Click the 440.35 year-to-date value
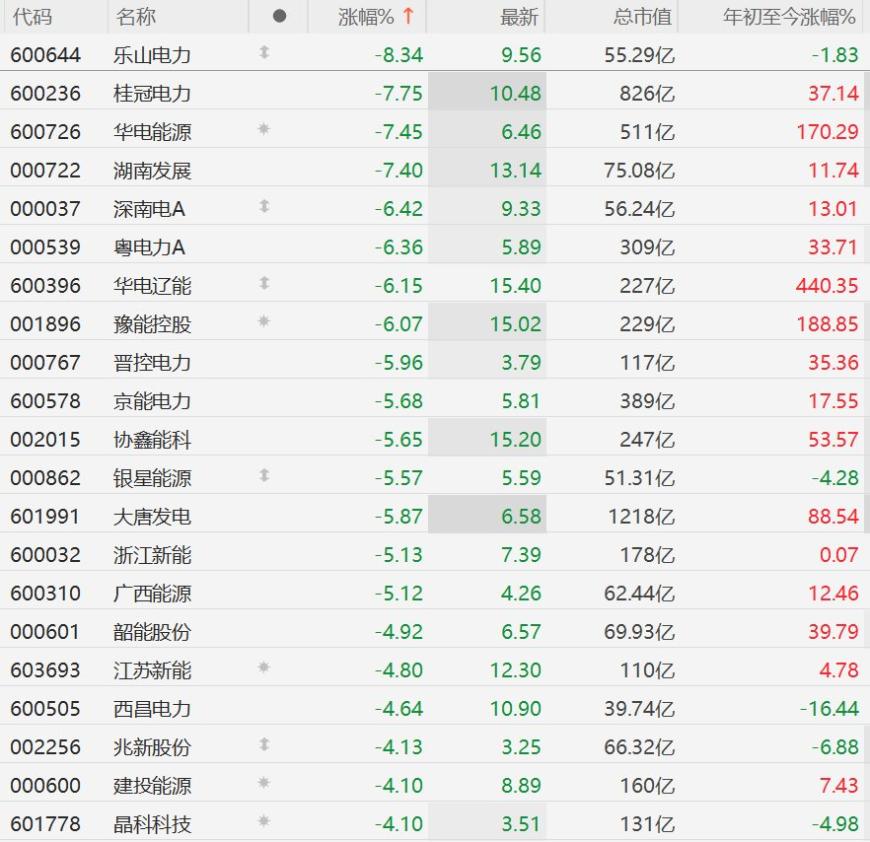This screenshot has height=842, width=870. pos(827,286)
